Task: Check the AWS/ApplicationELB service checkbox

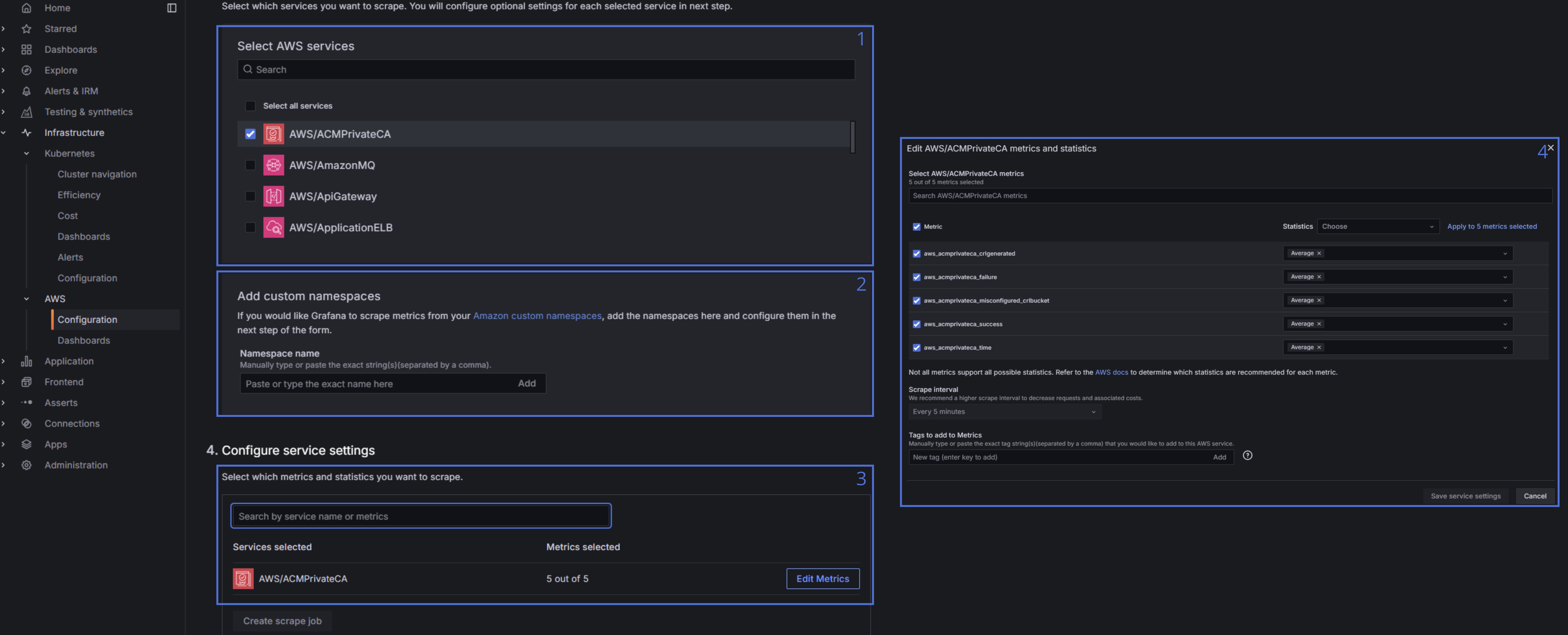Action: 250,227
